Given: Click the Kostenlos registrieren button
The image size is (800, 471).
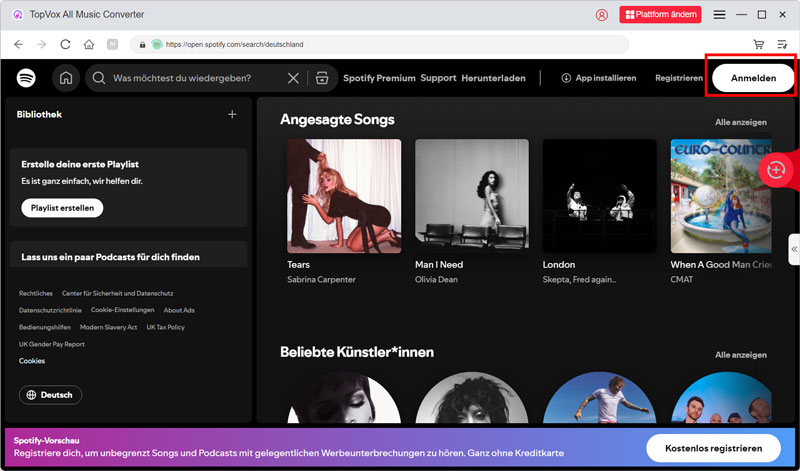Looking at the screenshot, I should 713,447.
